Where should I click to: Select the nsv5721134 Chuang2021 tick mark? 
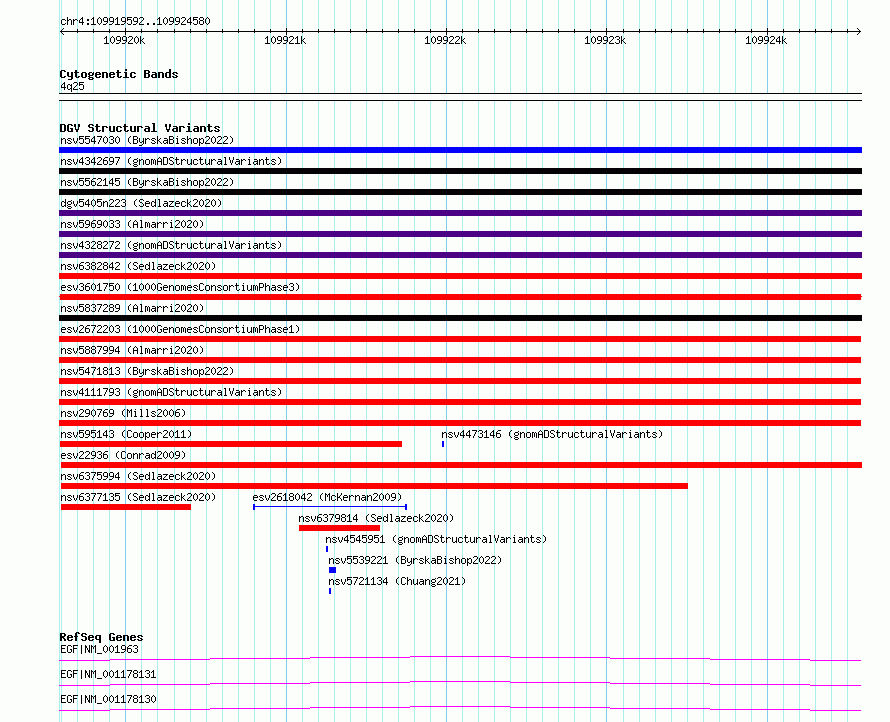click(x=330, y=591)
